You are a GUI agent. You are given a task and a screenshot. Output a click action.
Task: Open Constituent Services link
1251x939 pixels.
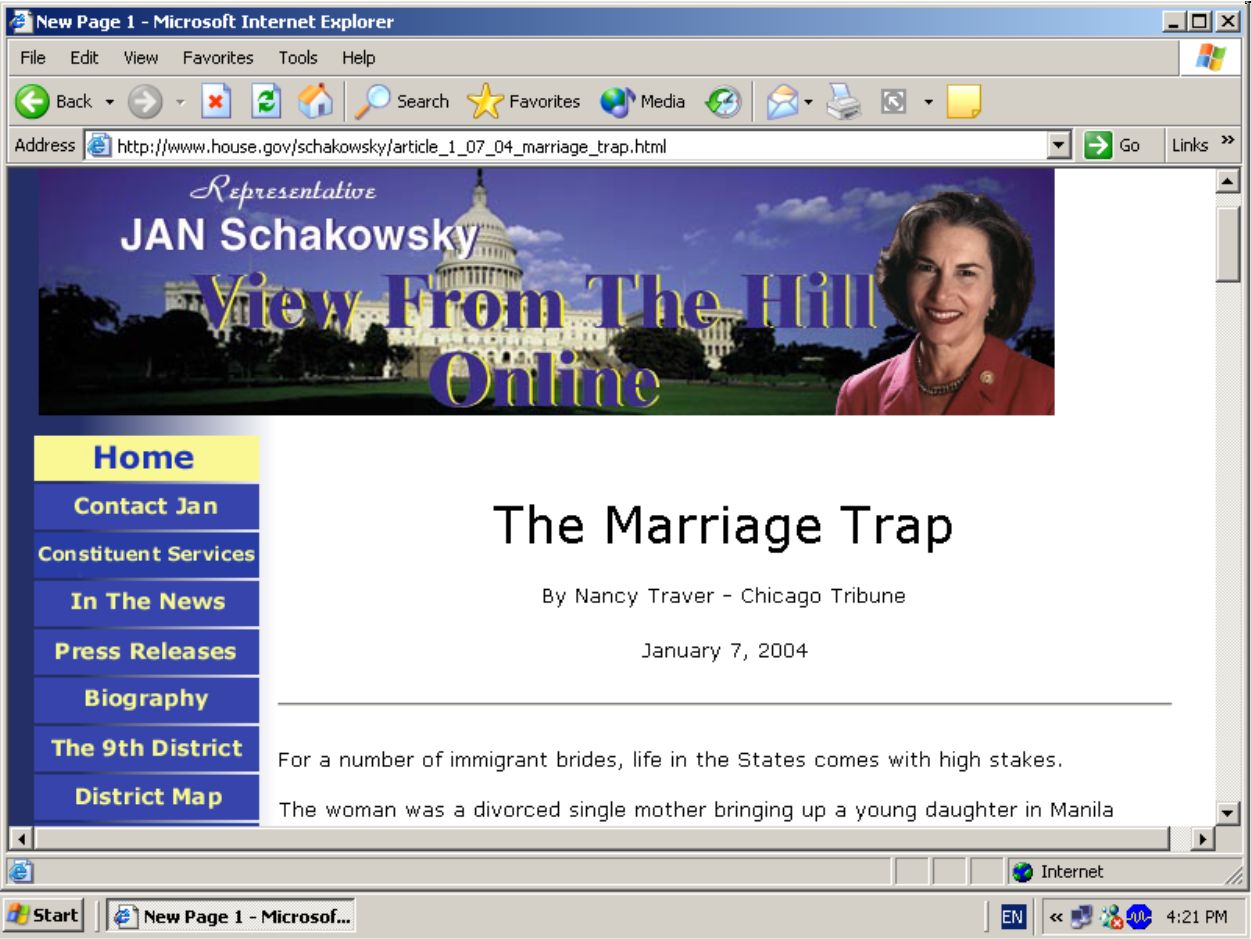click(x=146, y=554)
